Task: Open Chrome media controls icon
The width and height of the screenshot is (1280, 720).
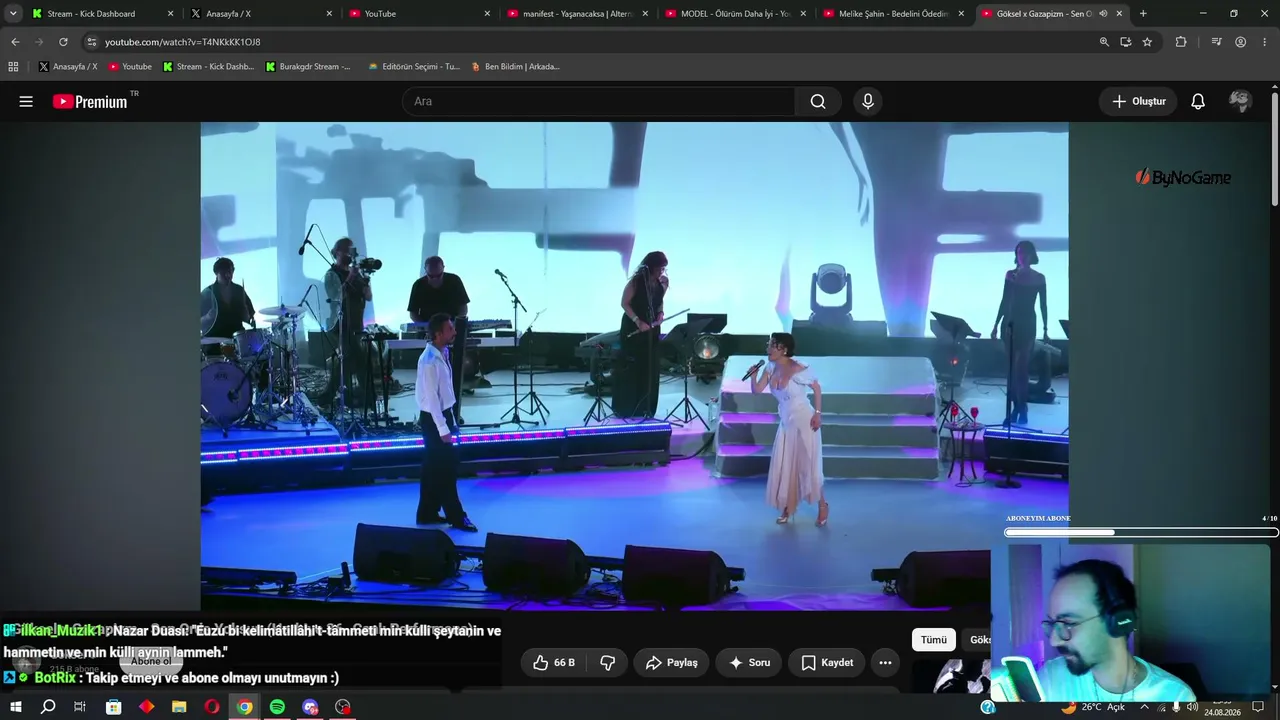Action: [x=1216, y=42]
